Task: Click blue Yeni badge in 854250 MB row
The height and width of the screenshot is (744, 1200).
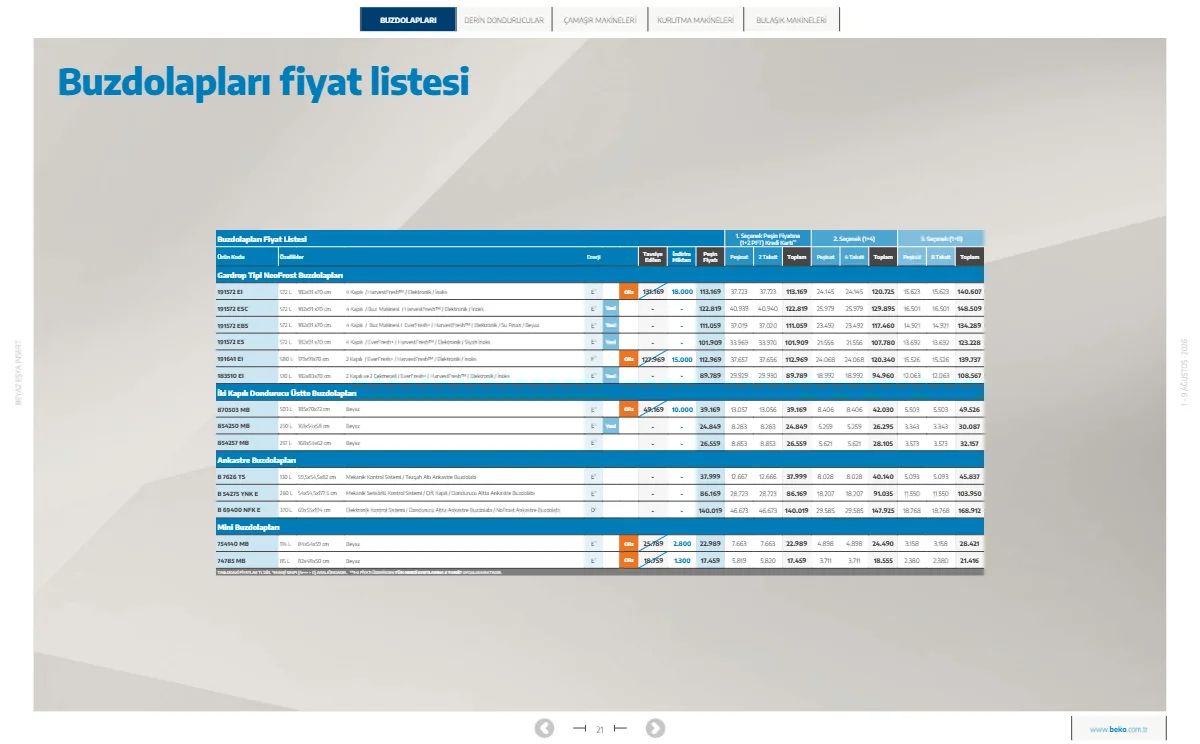Action: click(610, 425)
